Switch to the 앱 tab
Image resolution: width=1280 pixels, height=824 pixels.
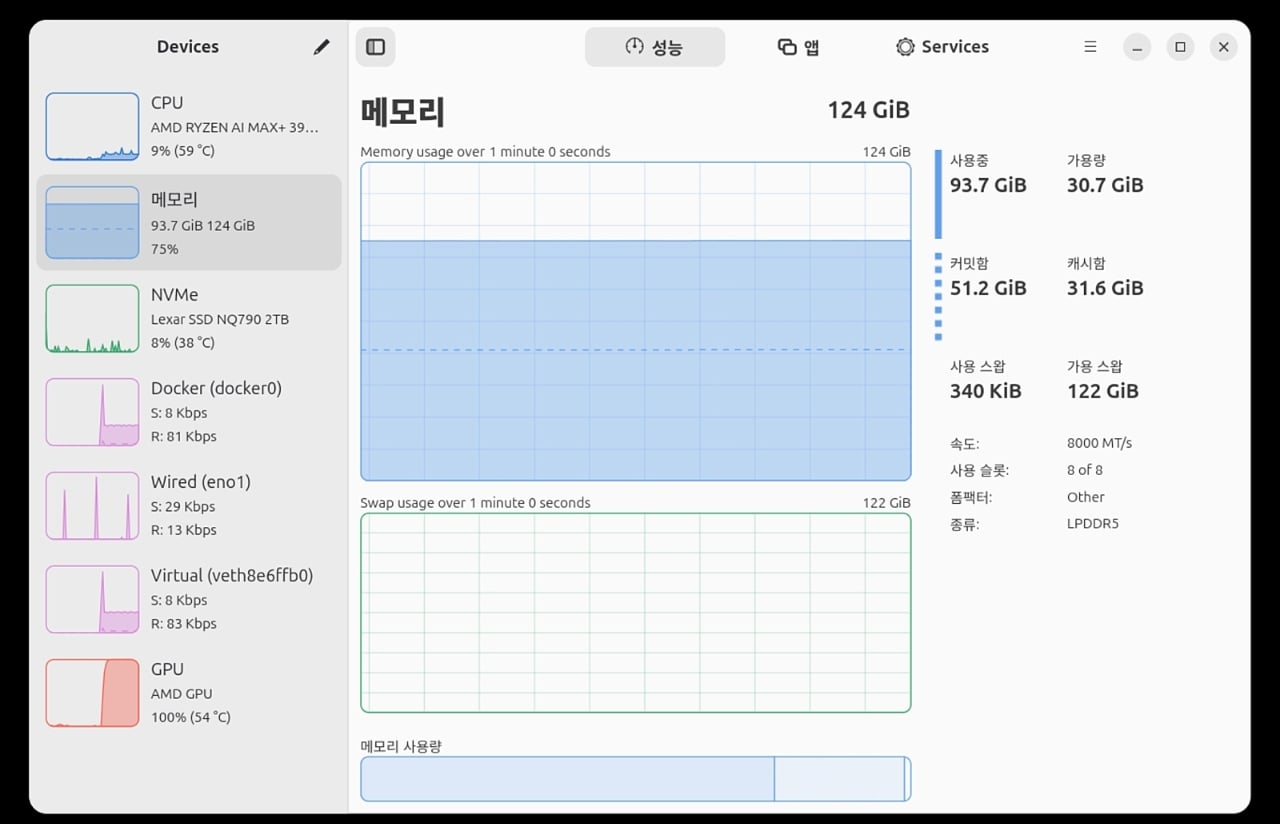(799, 47)
